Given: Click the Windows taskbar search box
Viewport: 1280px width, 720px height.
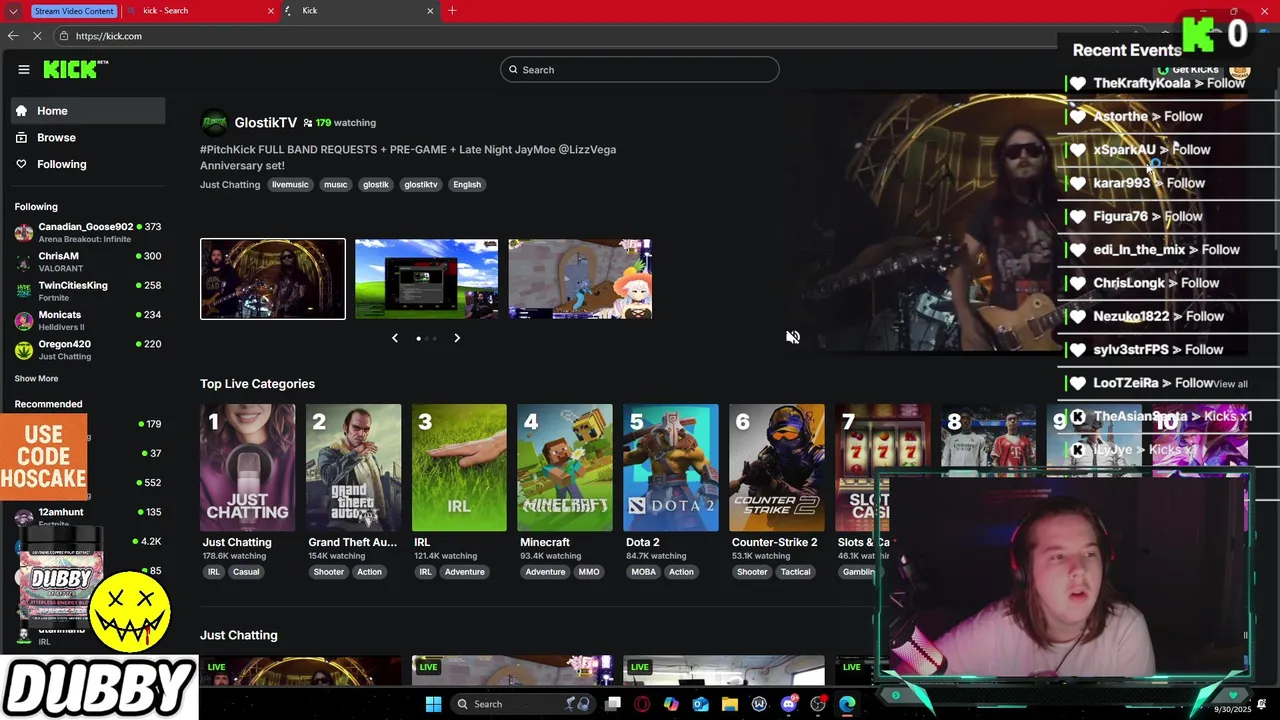Looking at the screenshot, I should (x=522, y=704).
